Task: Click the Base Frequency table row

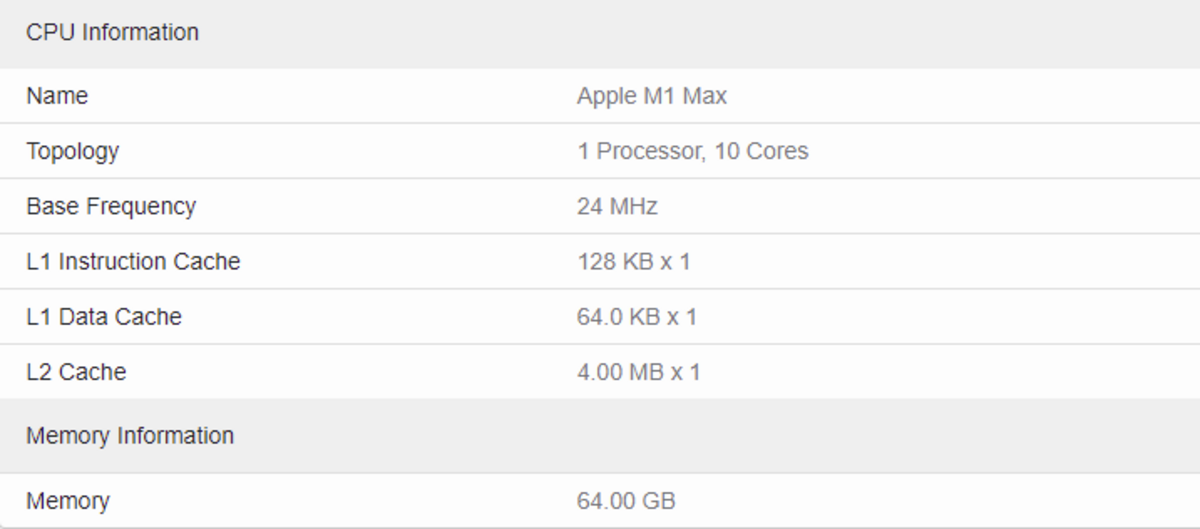Action: pyautogui.click(x=600, y=206)
